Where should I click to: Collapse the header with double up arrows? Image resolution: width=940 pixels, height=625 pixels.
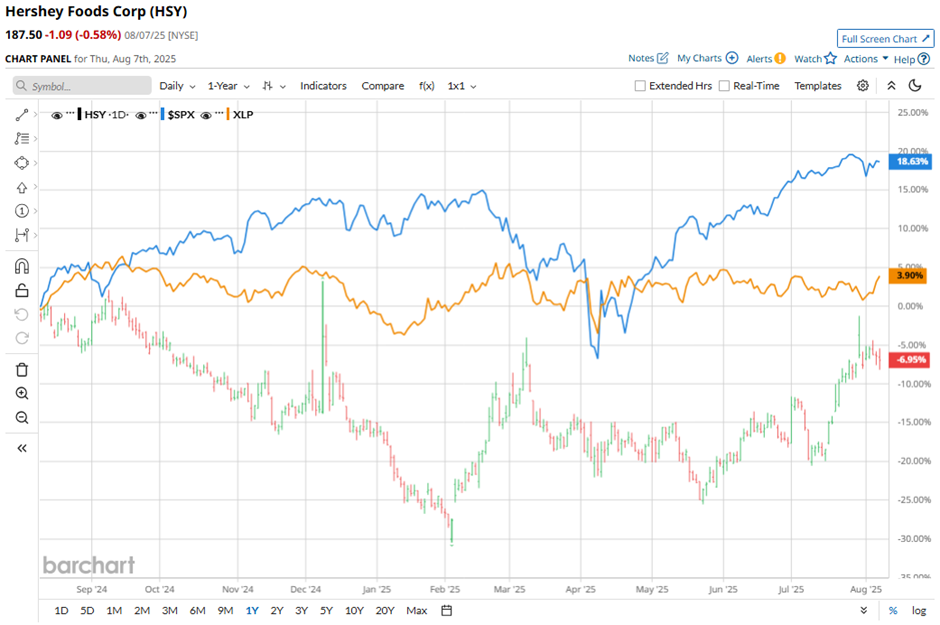(891, 86)
